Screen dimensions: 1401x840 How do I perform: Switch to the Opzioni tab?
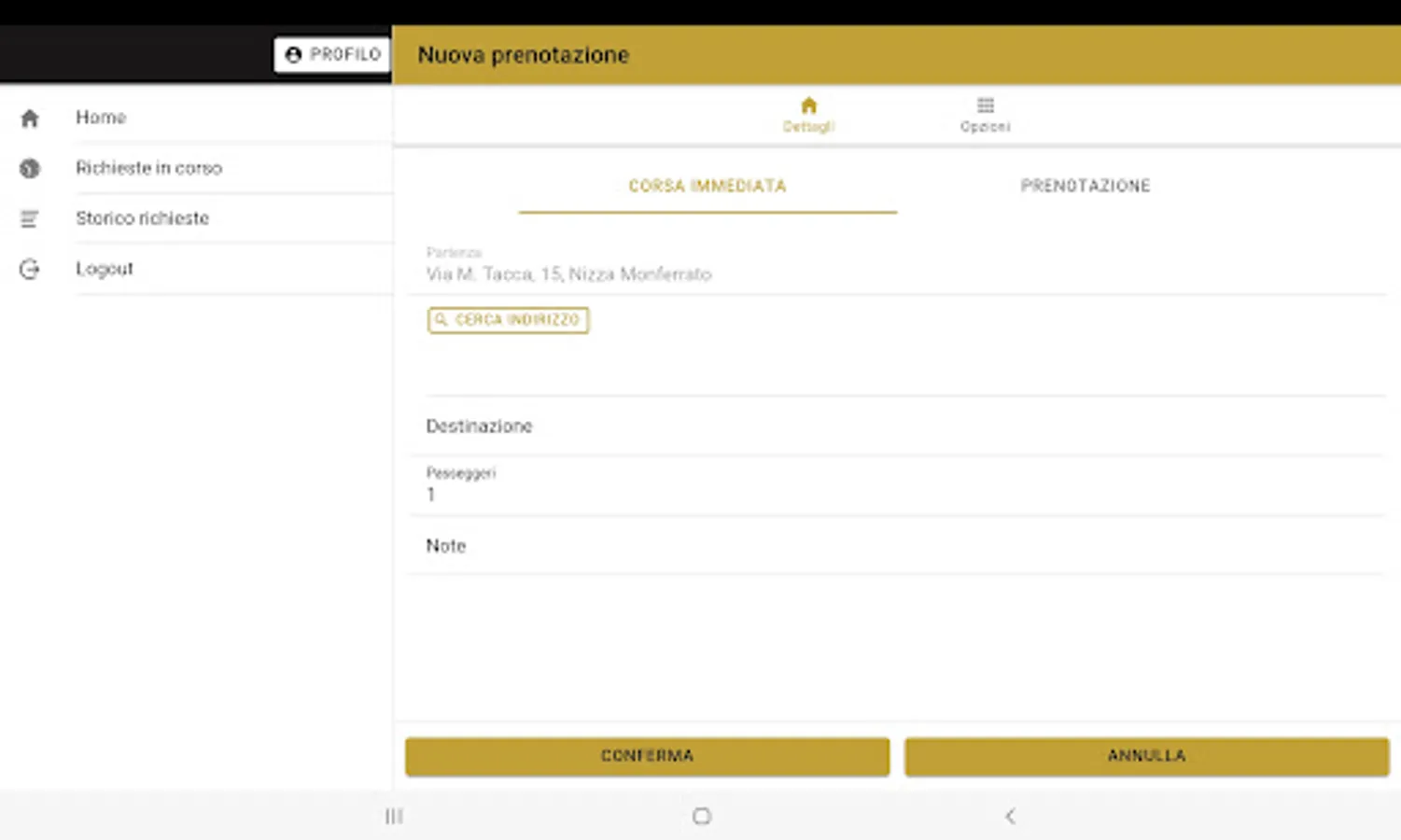tap(985, 115)
